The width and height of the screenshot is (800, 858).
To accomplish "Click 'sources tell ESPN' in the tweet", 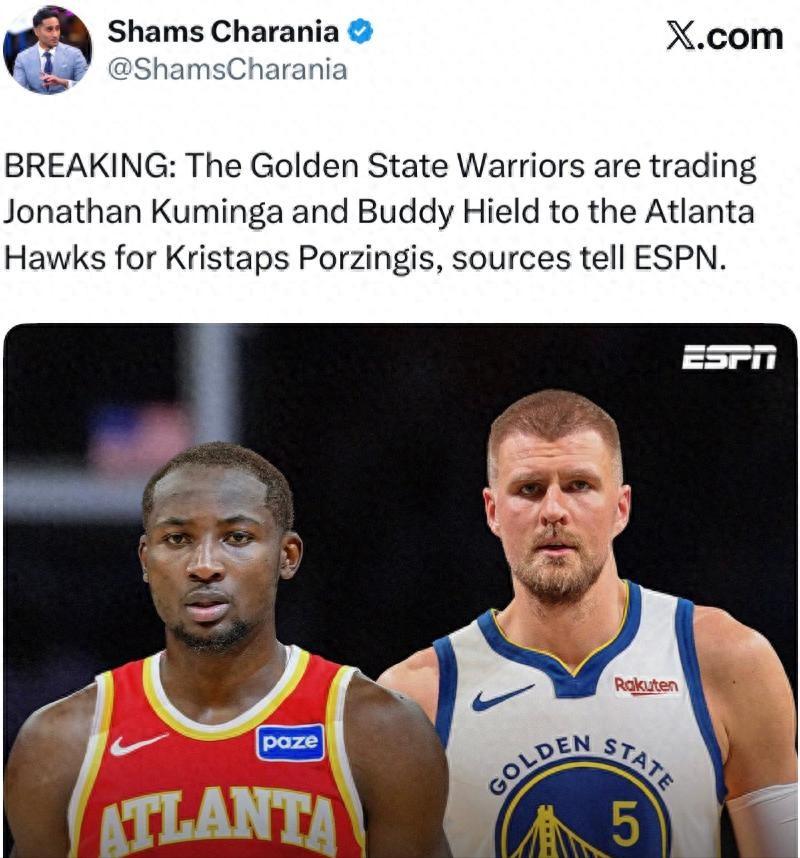I will (x=589, y=258).
